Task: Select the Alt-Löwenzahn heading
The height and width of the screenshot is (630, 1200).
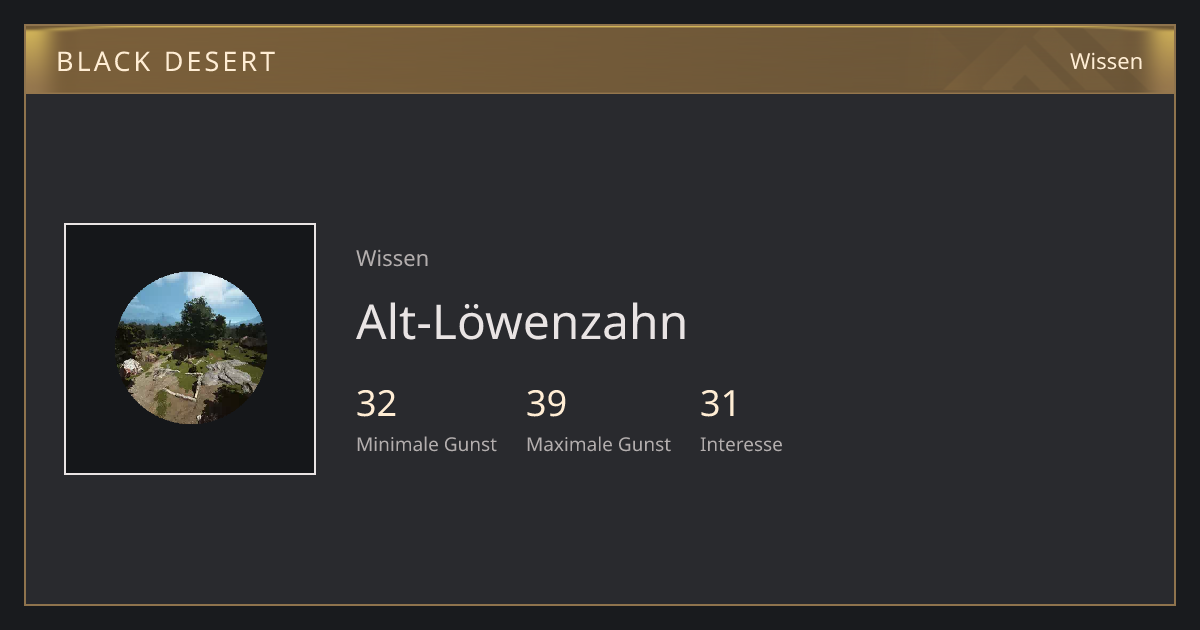Action: point(522,322)
